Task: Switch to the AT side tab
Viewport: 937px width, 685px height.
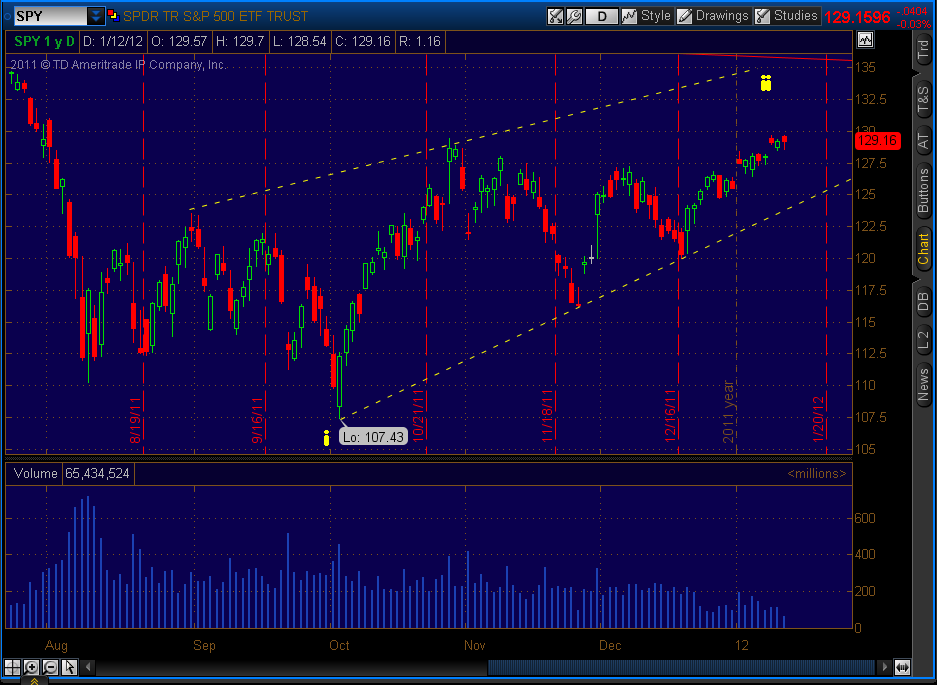Action: 923,141
